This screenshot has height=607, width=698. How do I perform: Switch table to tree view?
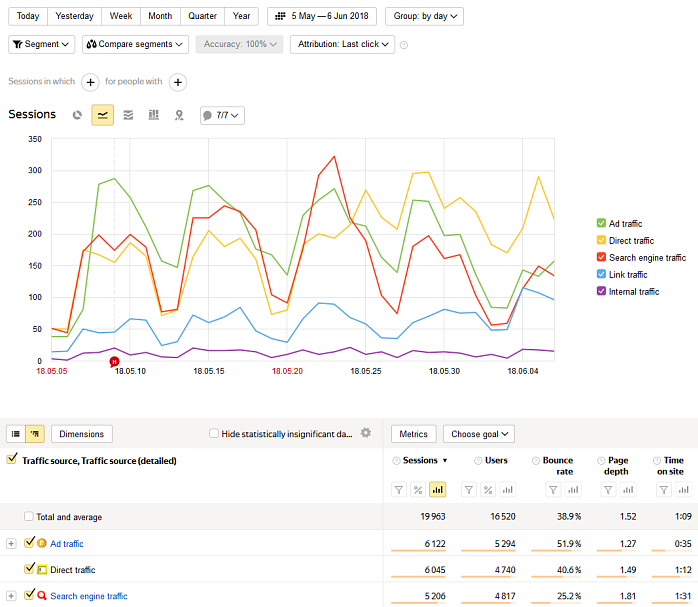click(x=35, y=434)
